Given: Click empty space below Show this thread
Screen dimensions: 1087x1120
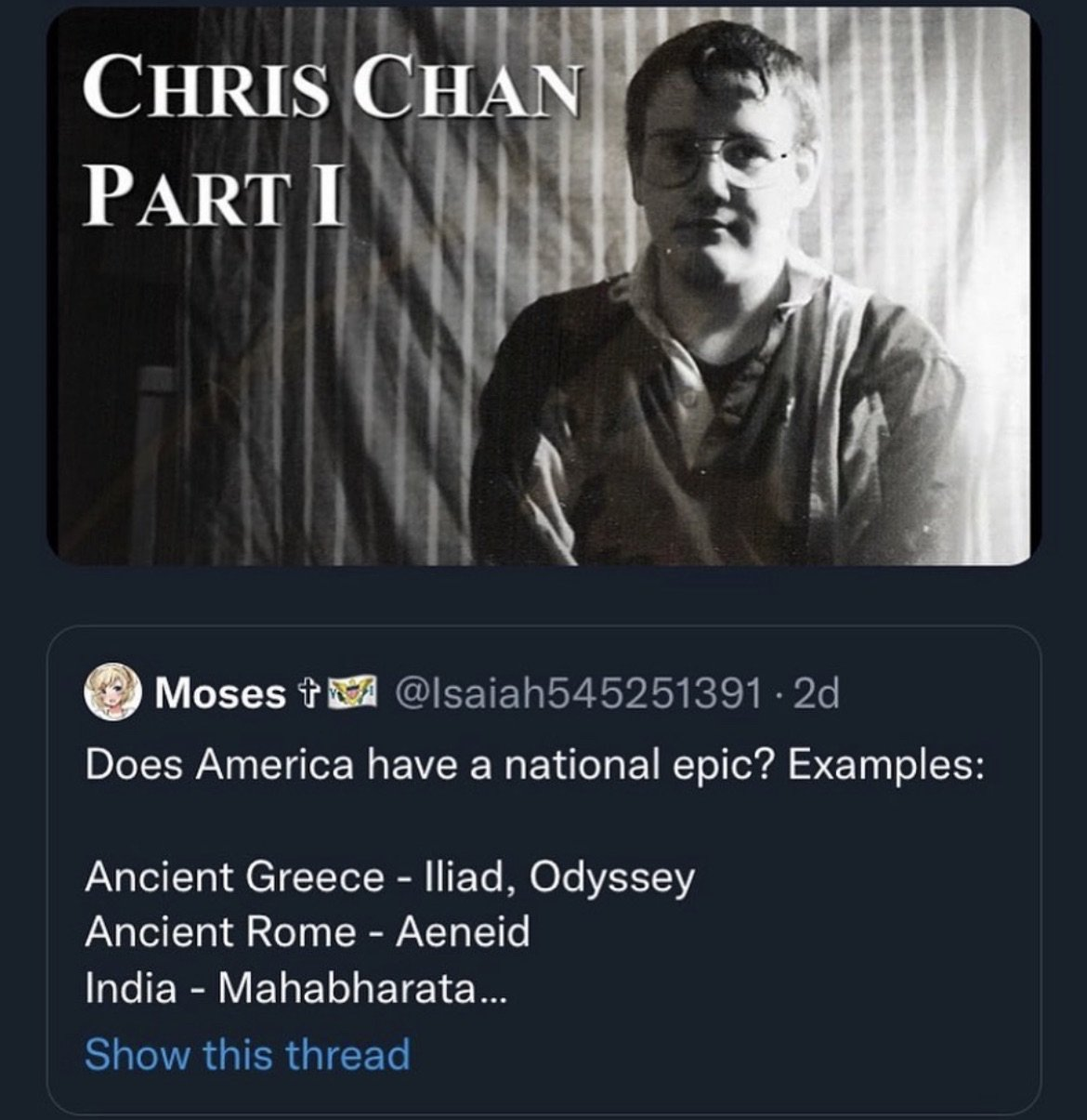Looking at the screenshot, I should tap(543, 1095).
